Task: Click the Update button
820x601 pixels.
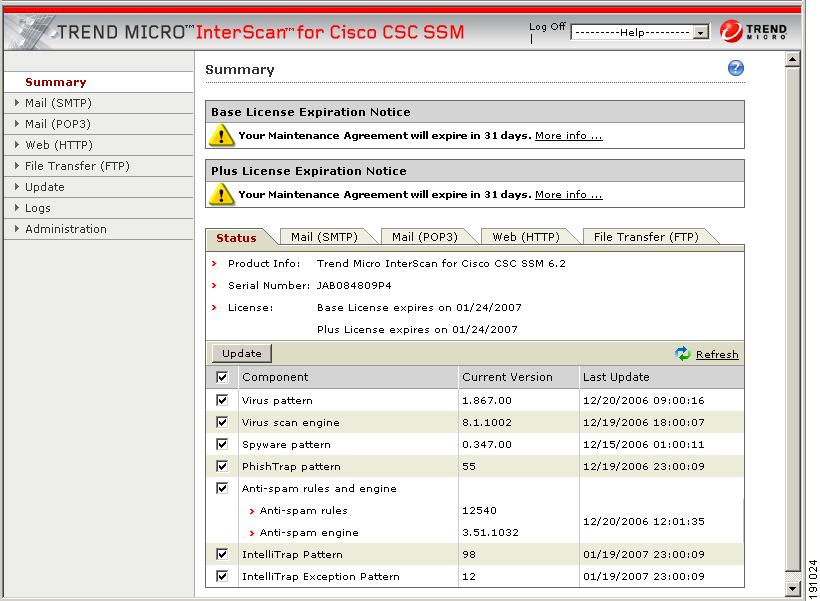Action: 242,354
